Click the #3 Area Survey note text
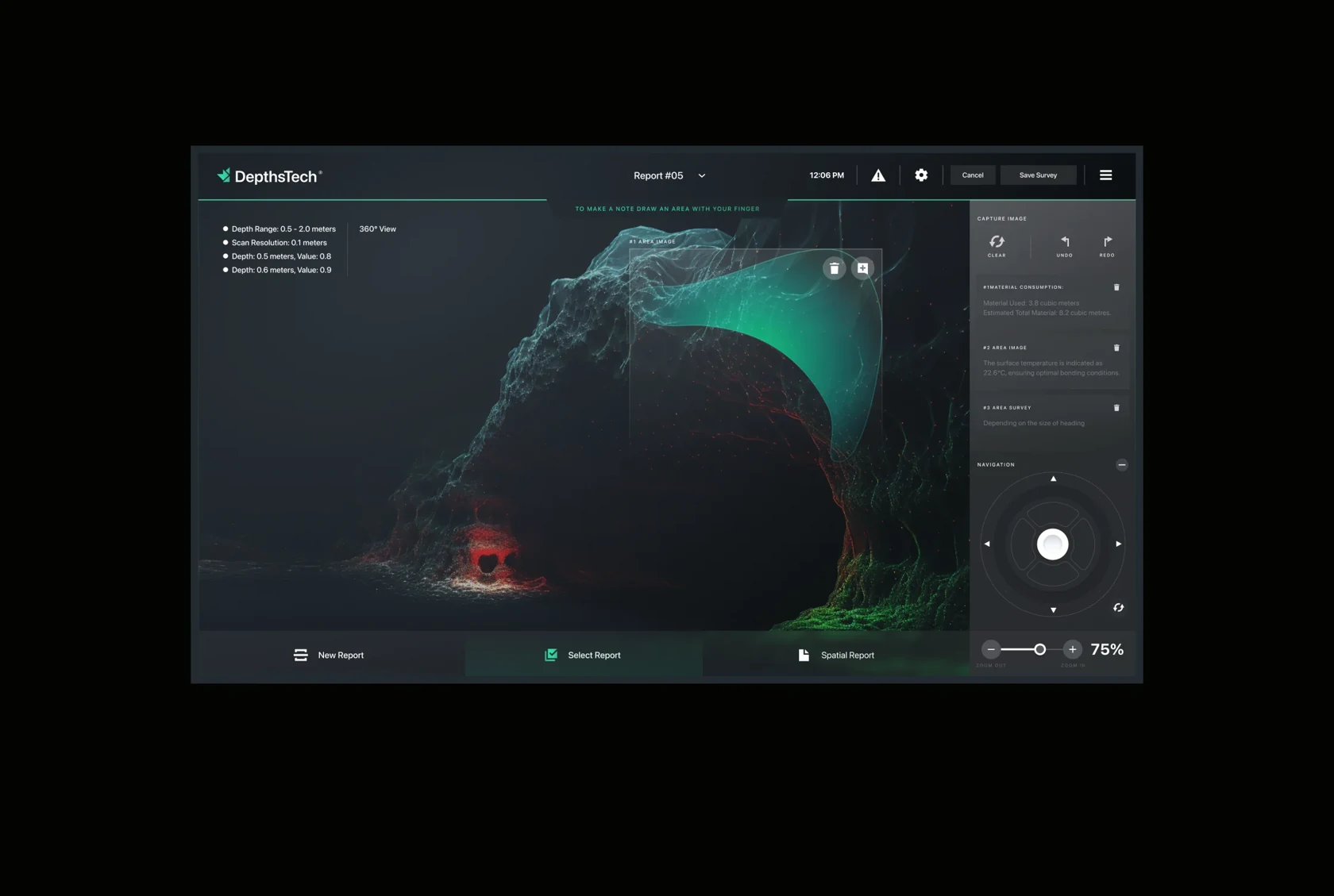1334x896 pixels. click(1034, 423)
